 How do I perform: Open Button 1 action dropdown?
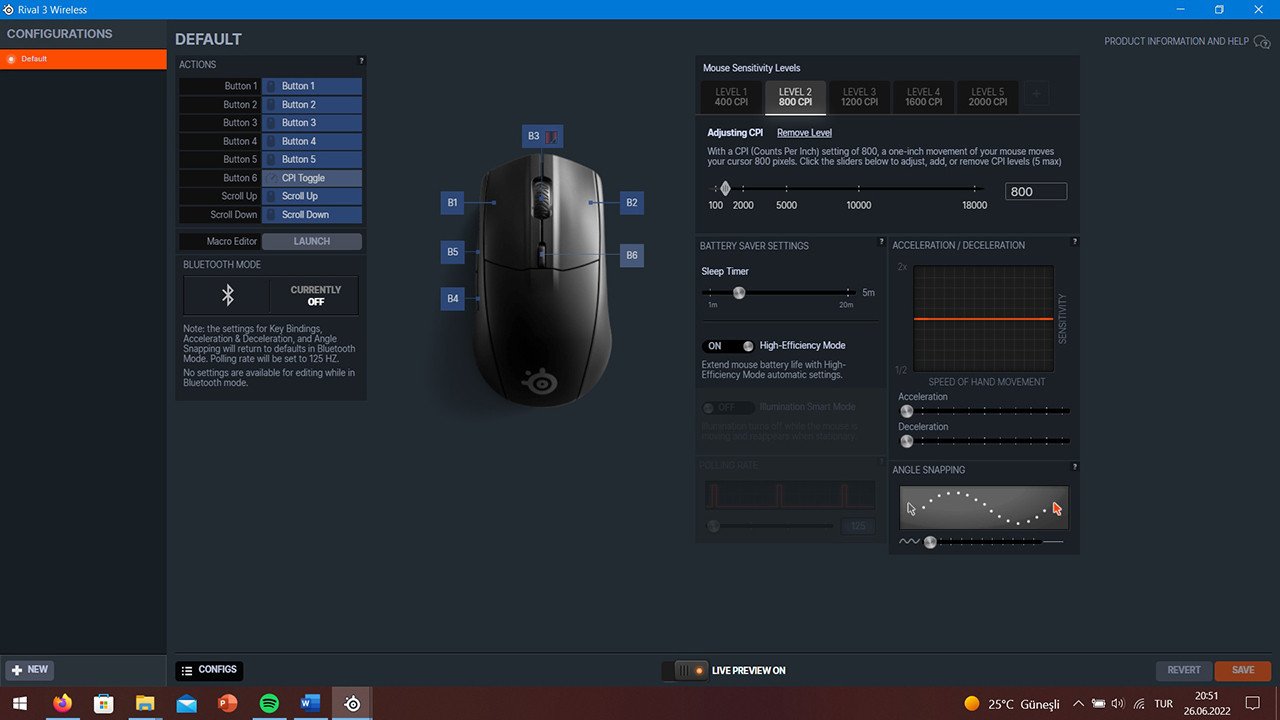coord(312,86)
